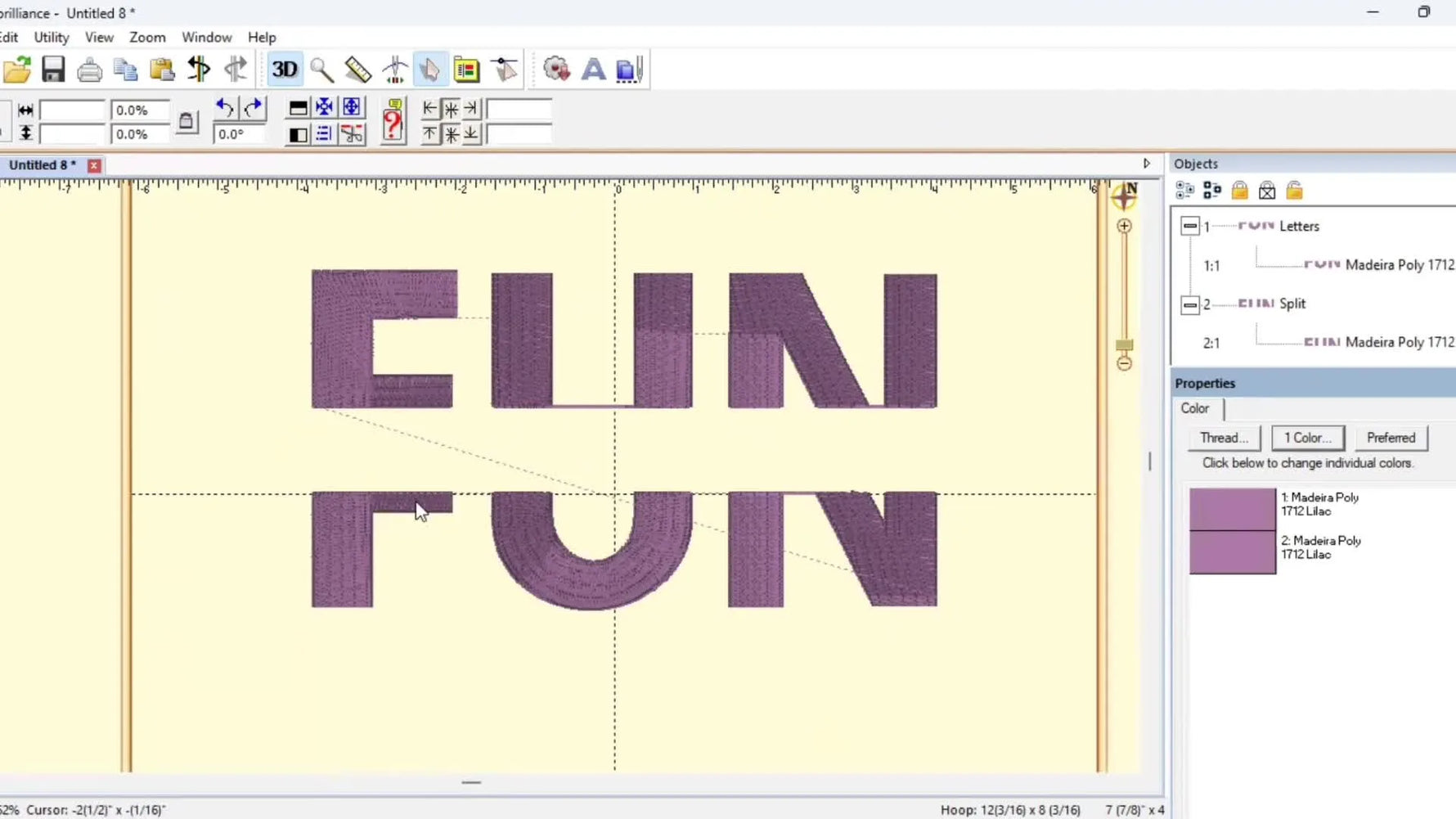Center selection vertically
This screenshot has height=819, width=1456.
(x=451, y=134)
